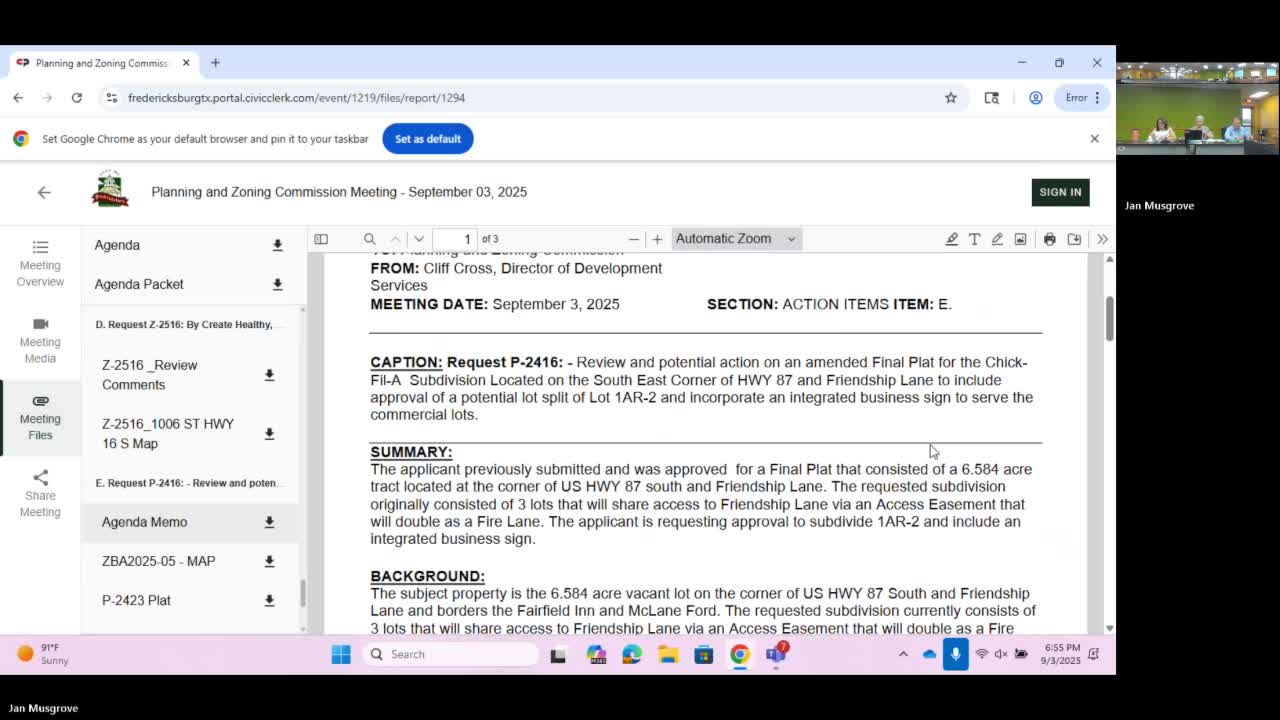Open the Meeting Overview tab
The image size is (1280, 720).
click(x=40, y=264)
